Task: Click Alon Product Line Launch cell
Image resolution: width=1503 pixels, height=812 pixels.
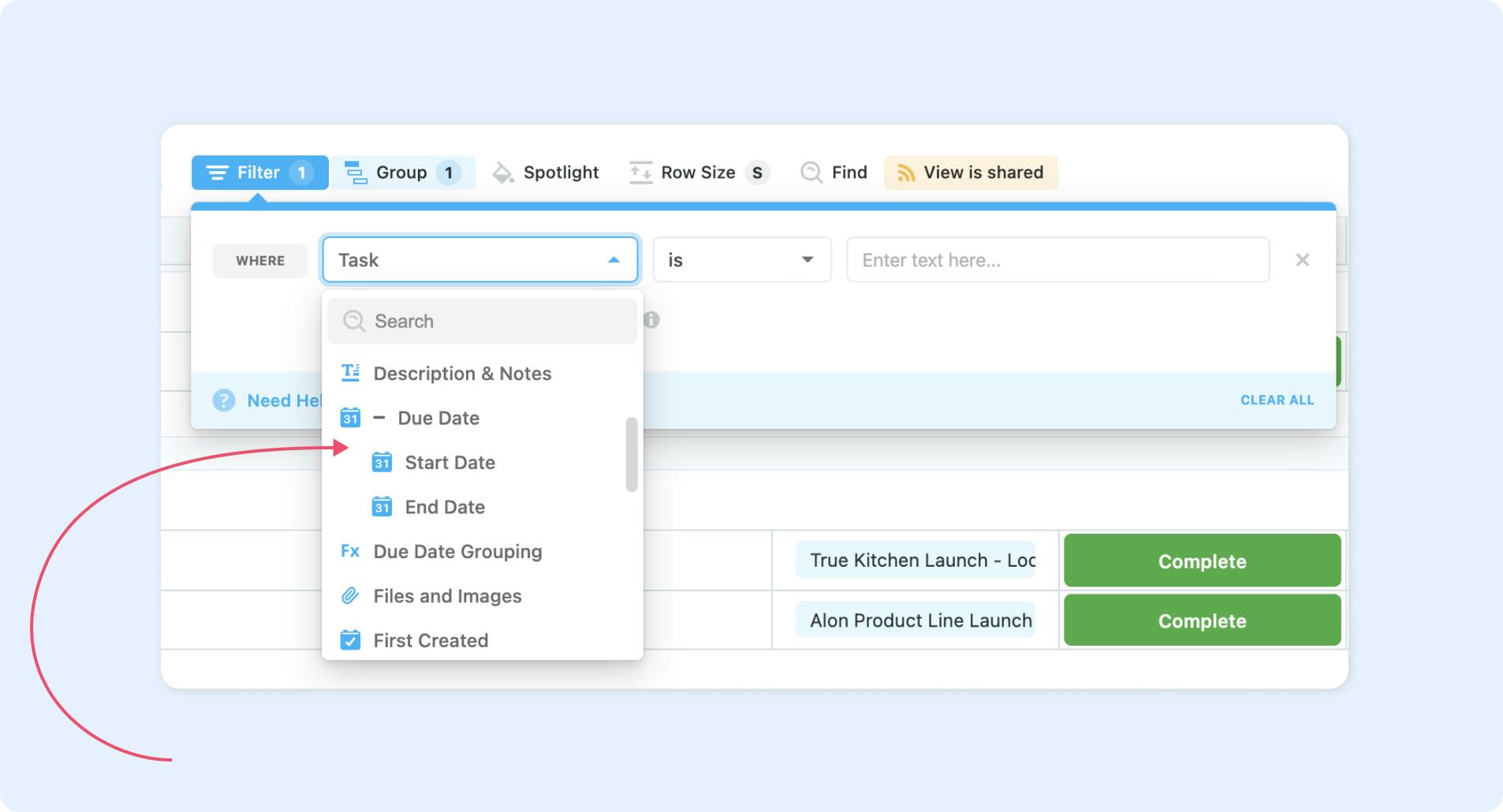Action: coord(916,620)
